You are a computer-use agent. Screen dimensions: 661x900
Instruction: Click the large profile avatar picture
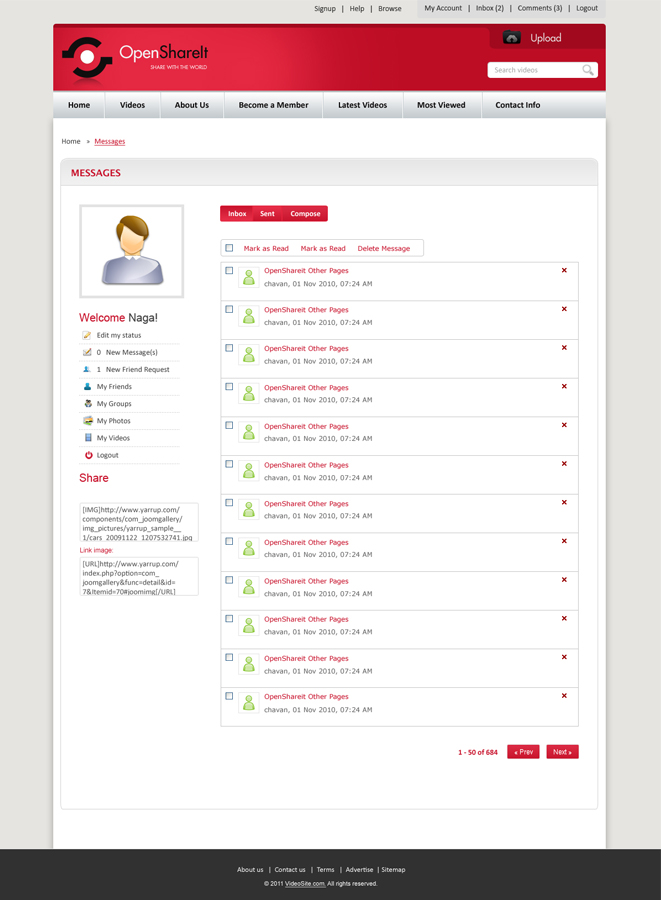tap(131, 251)
